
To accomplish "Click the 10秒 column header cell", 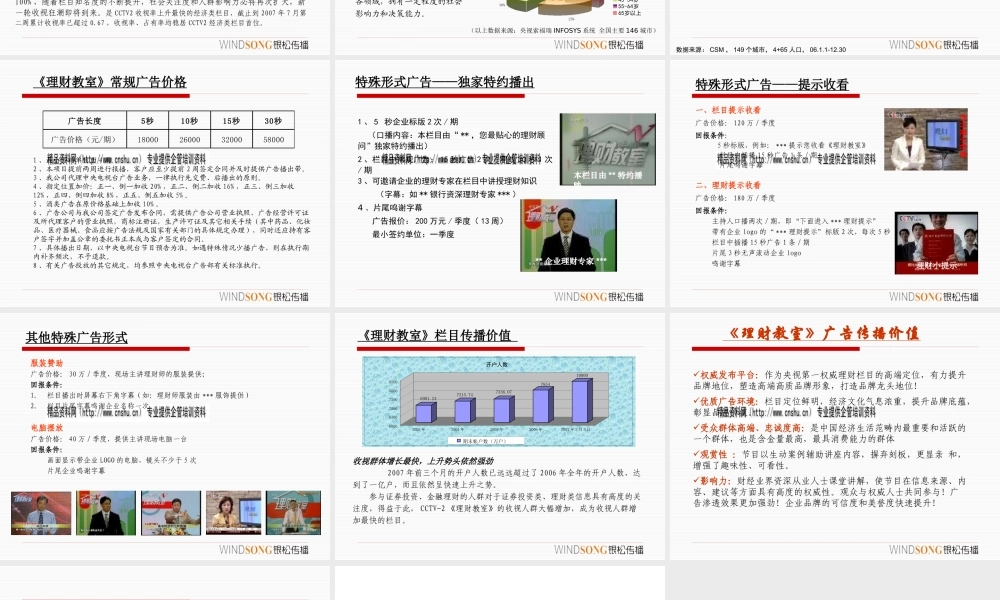I will [x=189, y=121].
